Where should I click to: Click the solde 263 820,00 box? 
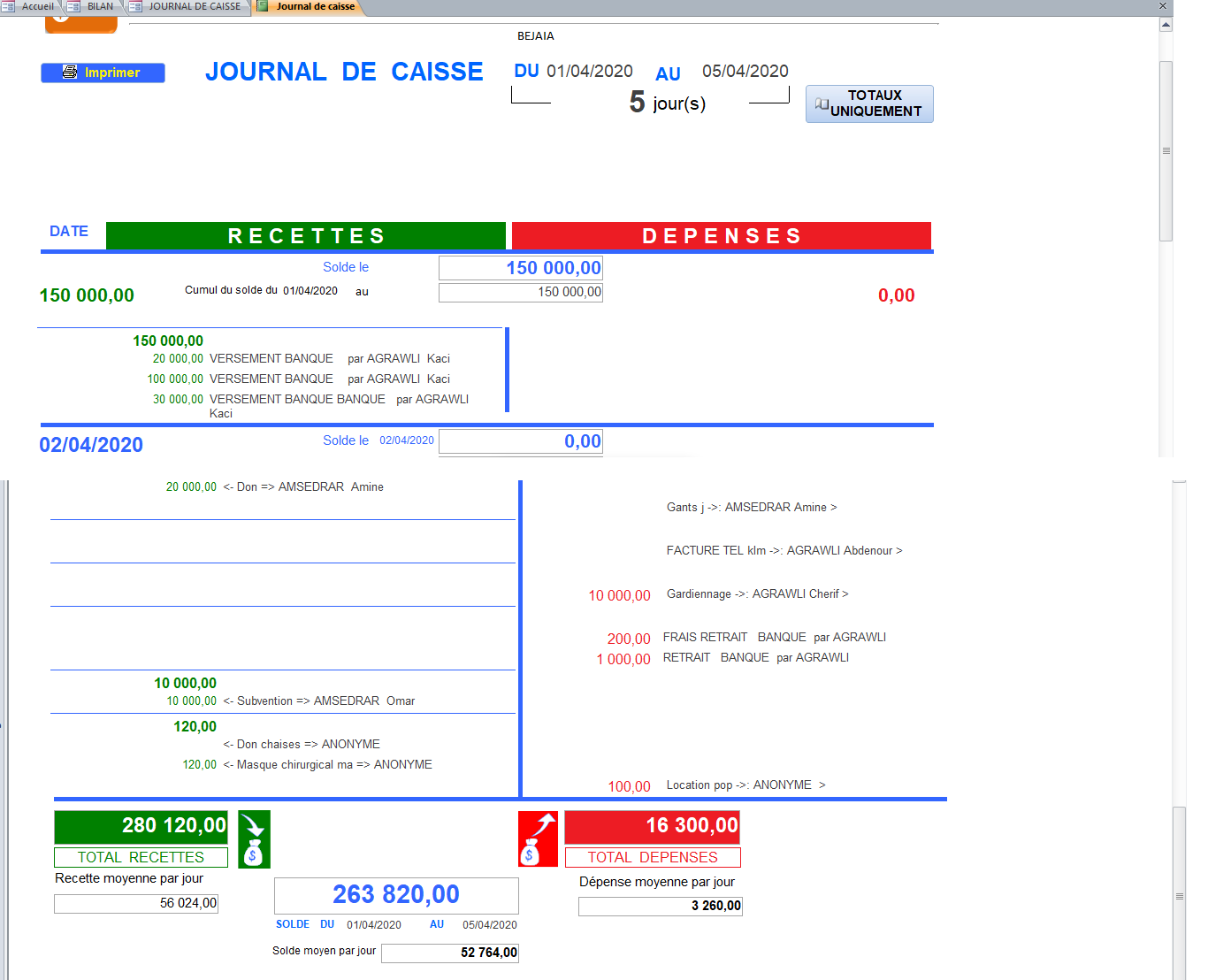(x=396, y=895)
